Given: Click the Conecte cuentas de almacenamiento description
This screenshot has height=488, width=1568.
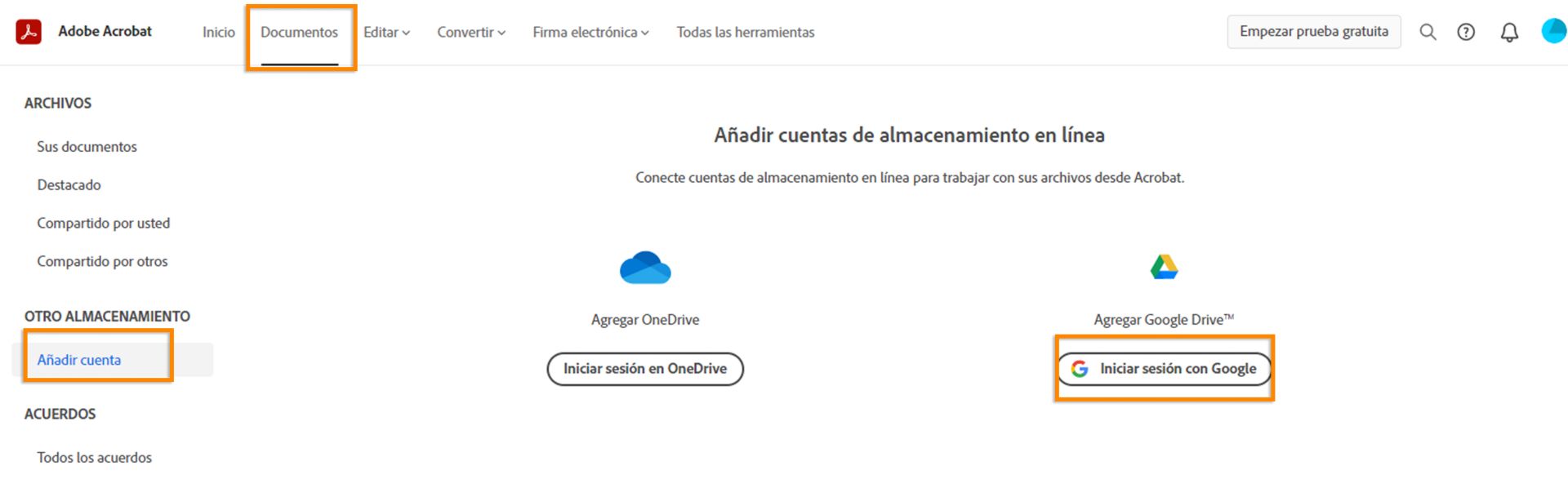Looking at the screenshot, I should 910,178.
